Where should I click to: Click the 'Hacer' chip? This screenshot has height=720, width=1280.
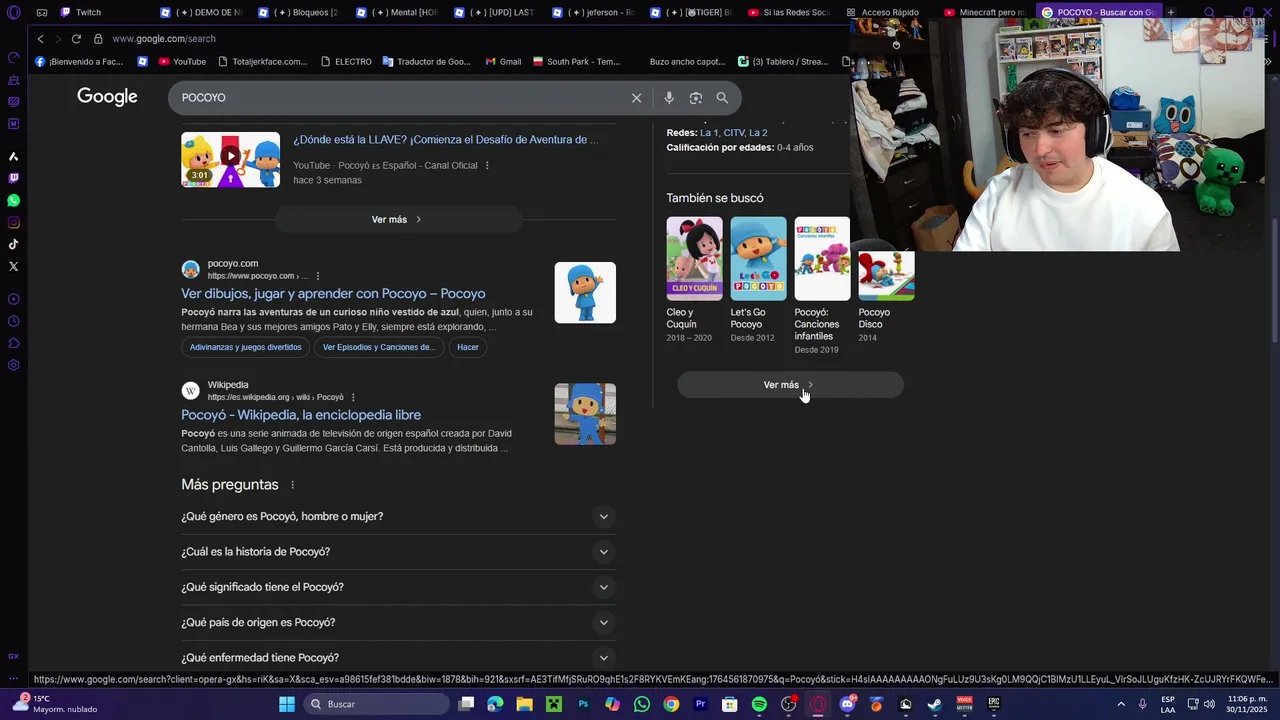tap(468, 347)
